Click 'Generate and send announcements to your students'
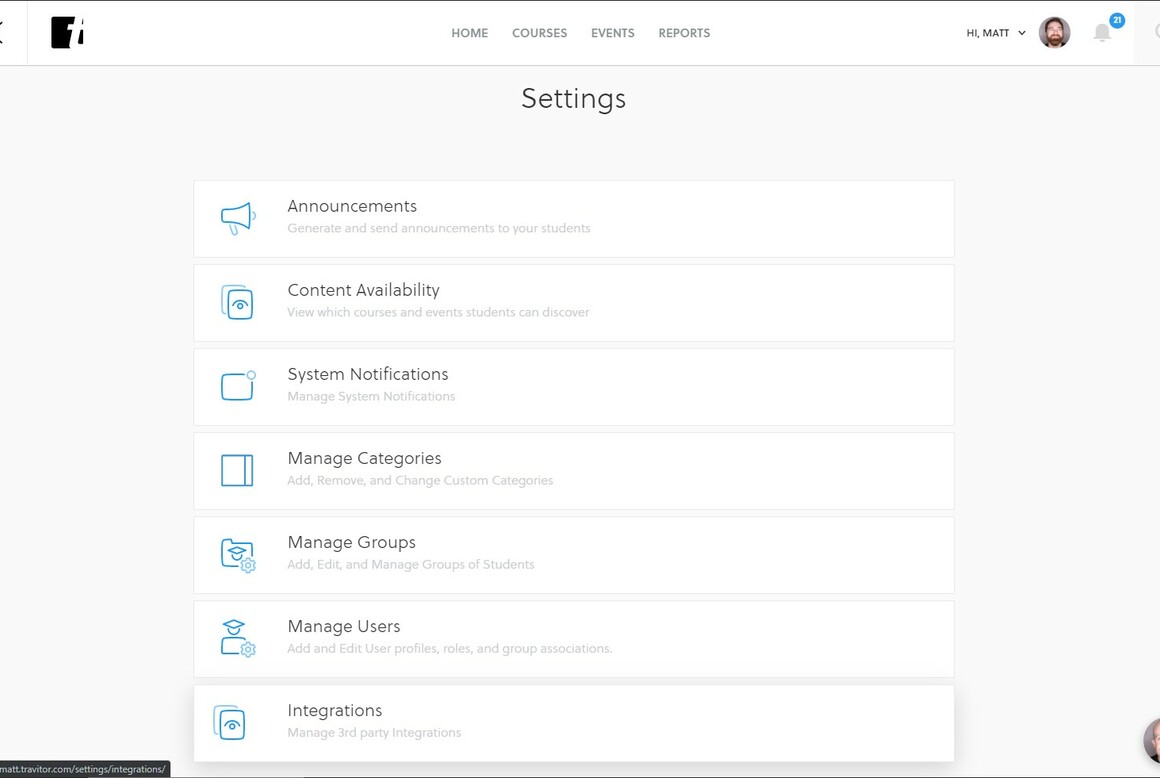The width and height of the screenshot is (1160, 778). tap(439, 229)
